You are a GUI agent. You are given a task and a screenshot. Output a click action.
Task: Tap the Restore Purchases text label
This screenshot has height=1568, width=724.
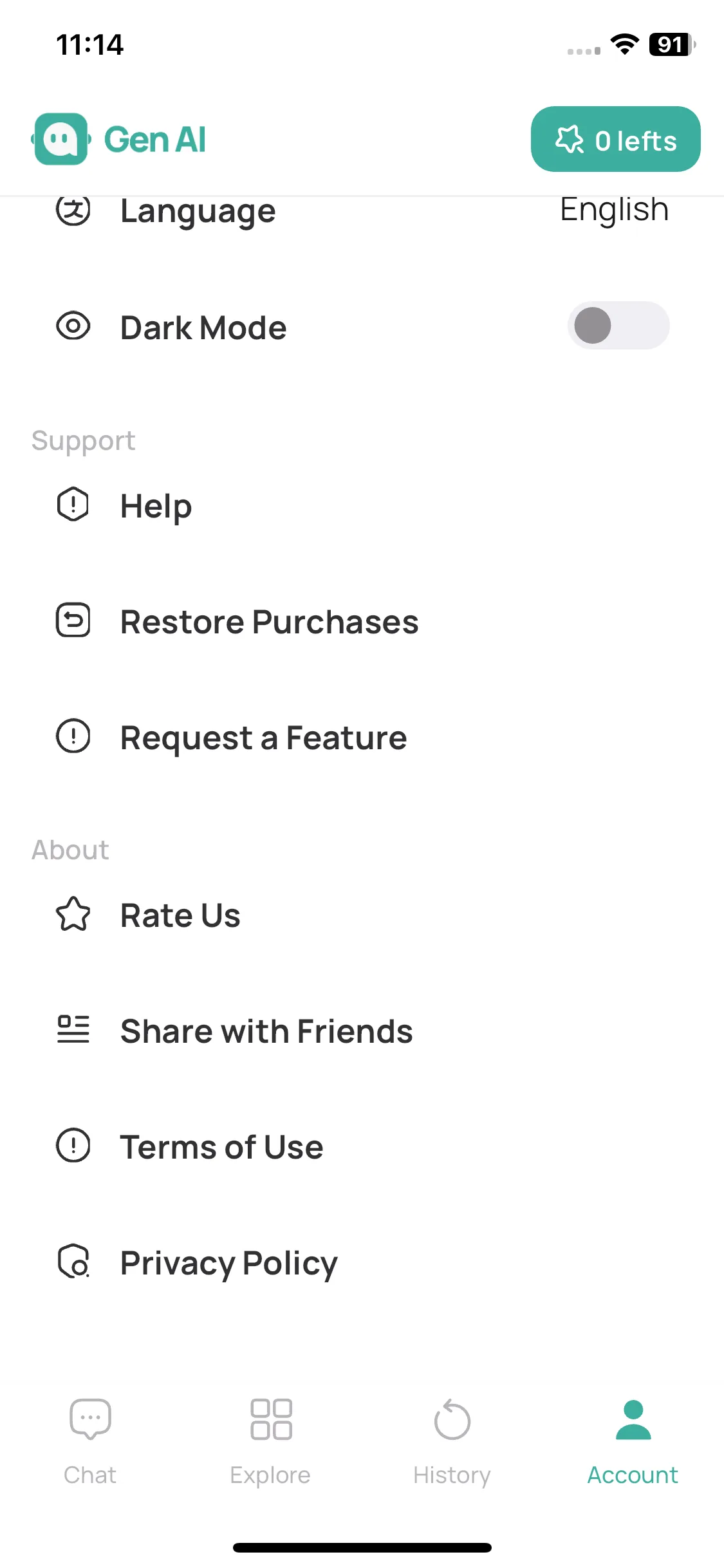coord(270,622)
